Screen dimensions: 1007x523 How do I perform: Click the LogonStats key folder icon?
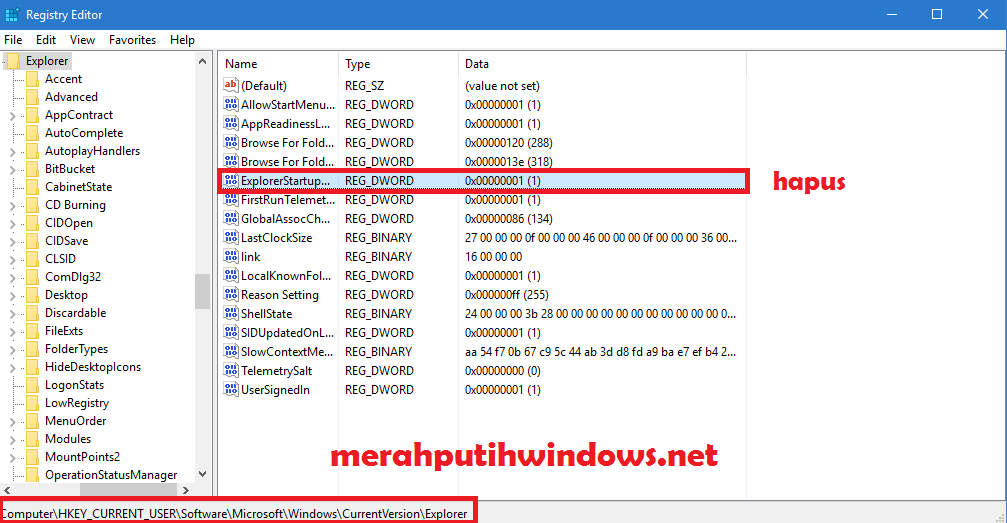pos(33,385)
